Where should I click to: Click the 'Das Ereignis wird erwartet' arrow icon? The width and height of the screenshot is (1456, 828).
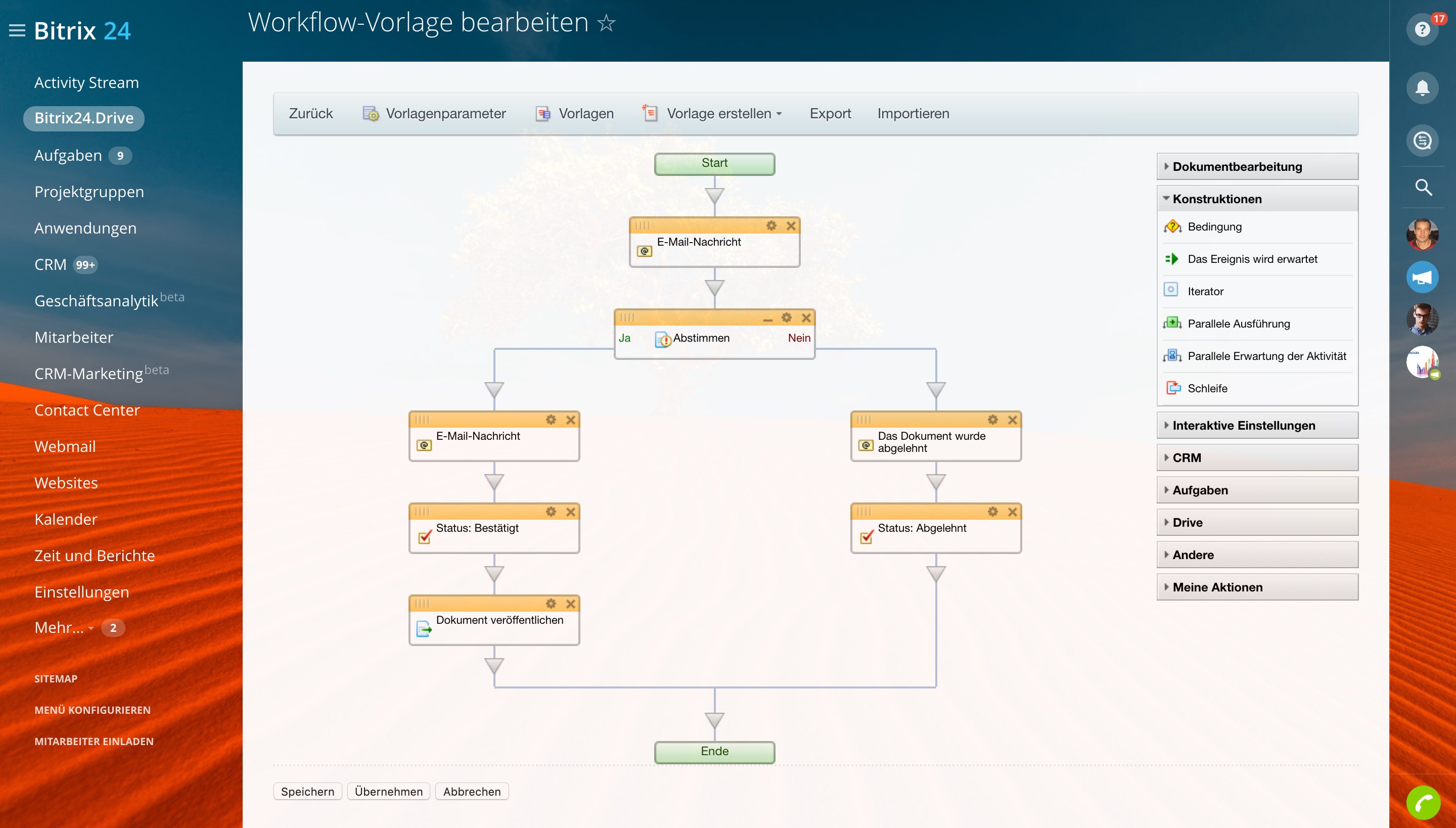point(1172,259)
